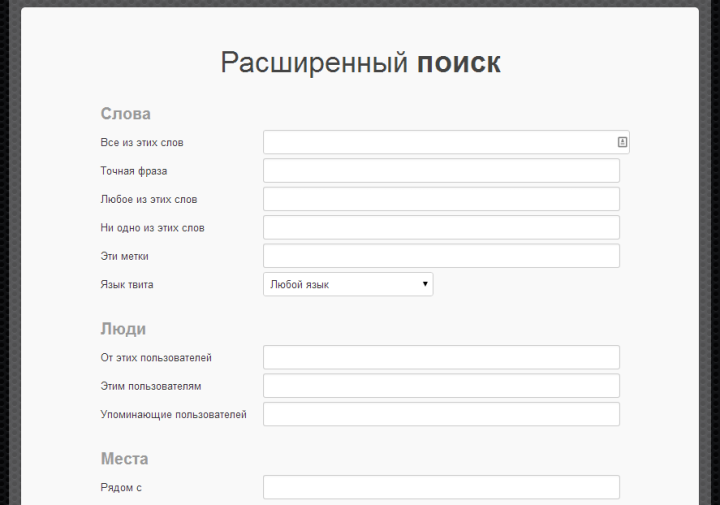Viewport: 720px width, 505px height.
Task: Click the "Упоминающие пользователей" input box
Action: coord(441,414)
